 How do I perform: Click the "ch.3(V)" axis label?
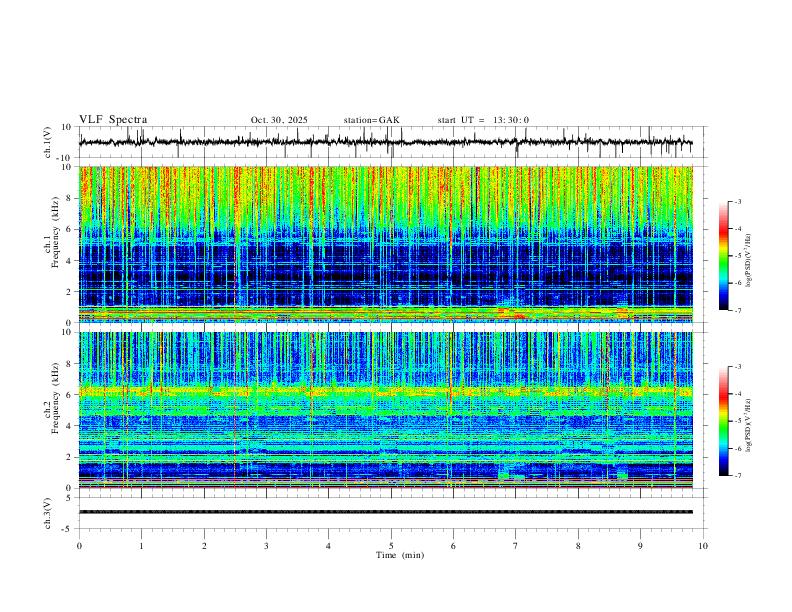tap(48, 513)
